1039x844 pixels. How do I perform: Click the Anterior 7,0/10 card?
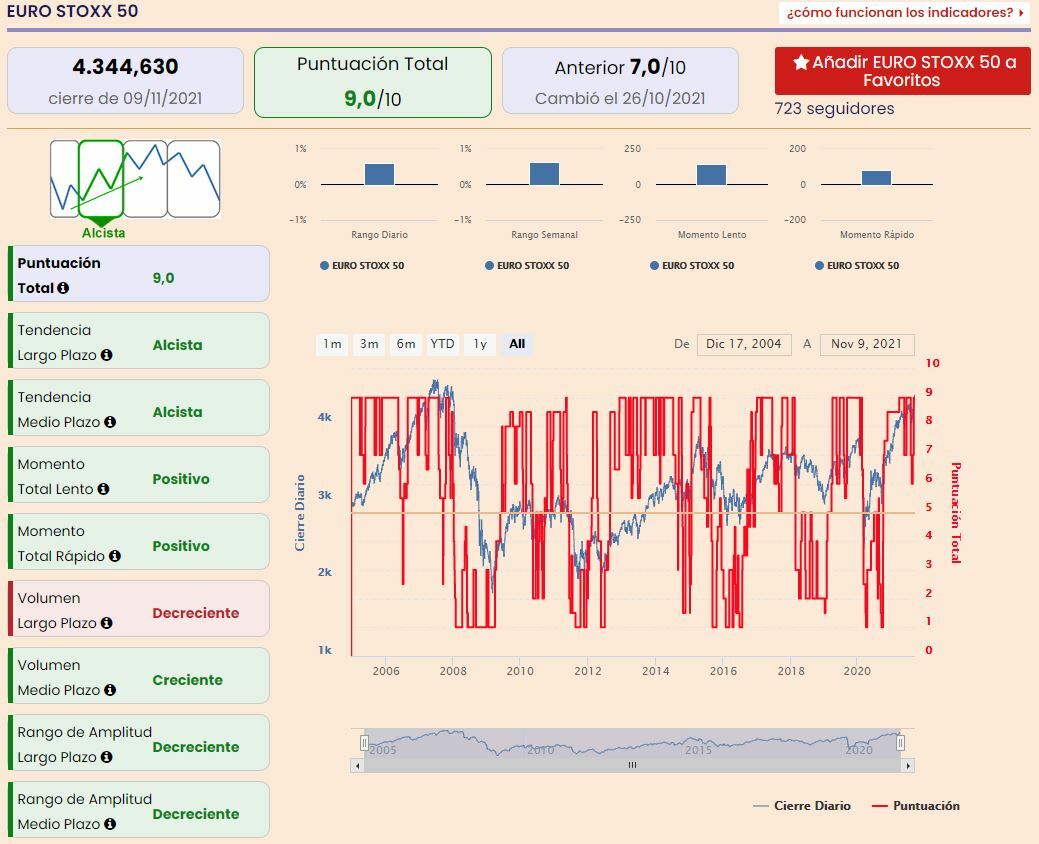click(x=620, y=81)
